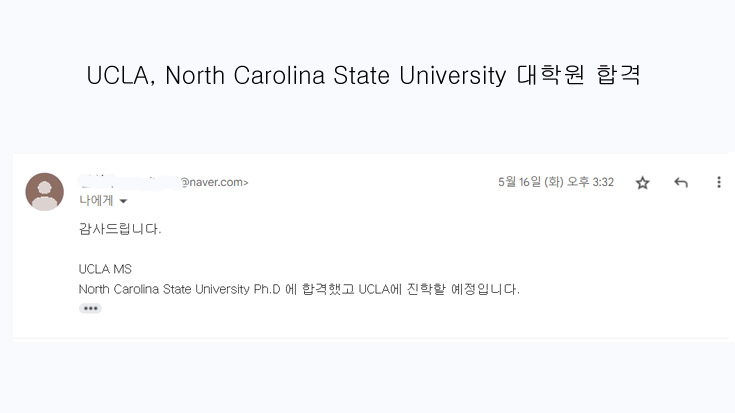This screenshot has width=735, height=413.
Task: Click the sender's profile avatar
Action: pyautogui.click(x=45, y=192)
